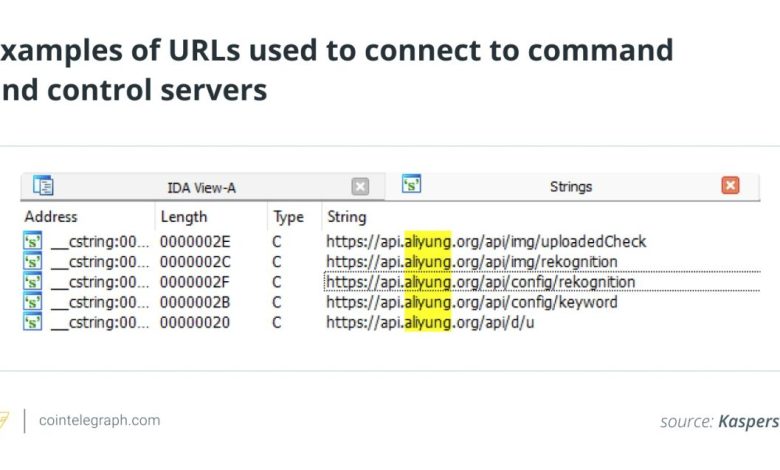Sort by the Length column header

pyautogui.click(x=184, y=216)
